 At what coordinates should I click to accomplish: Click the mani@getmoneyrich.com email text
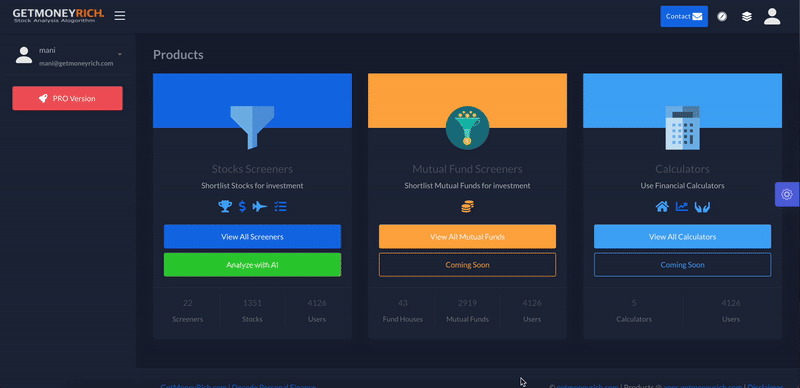(76, 64)
